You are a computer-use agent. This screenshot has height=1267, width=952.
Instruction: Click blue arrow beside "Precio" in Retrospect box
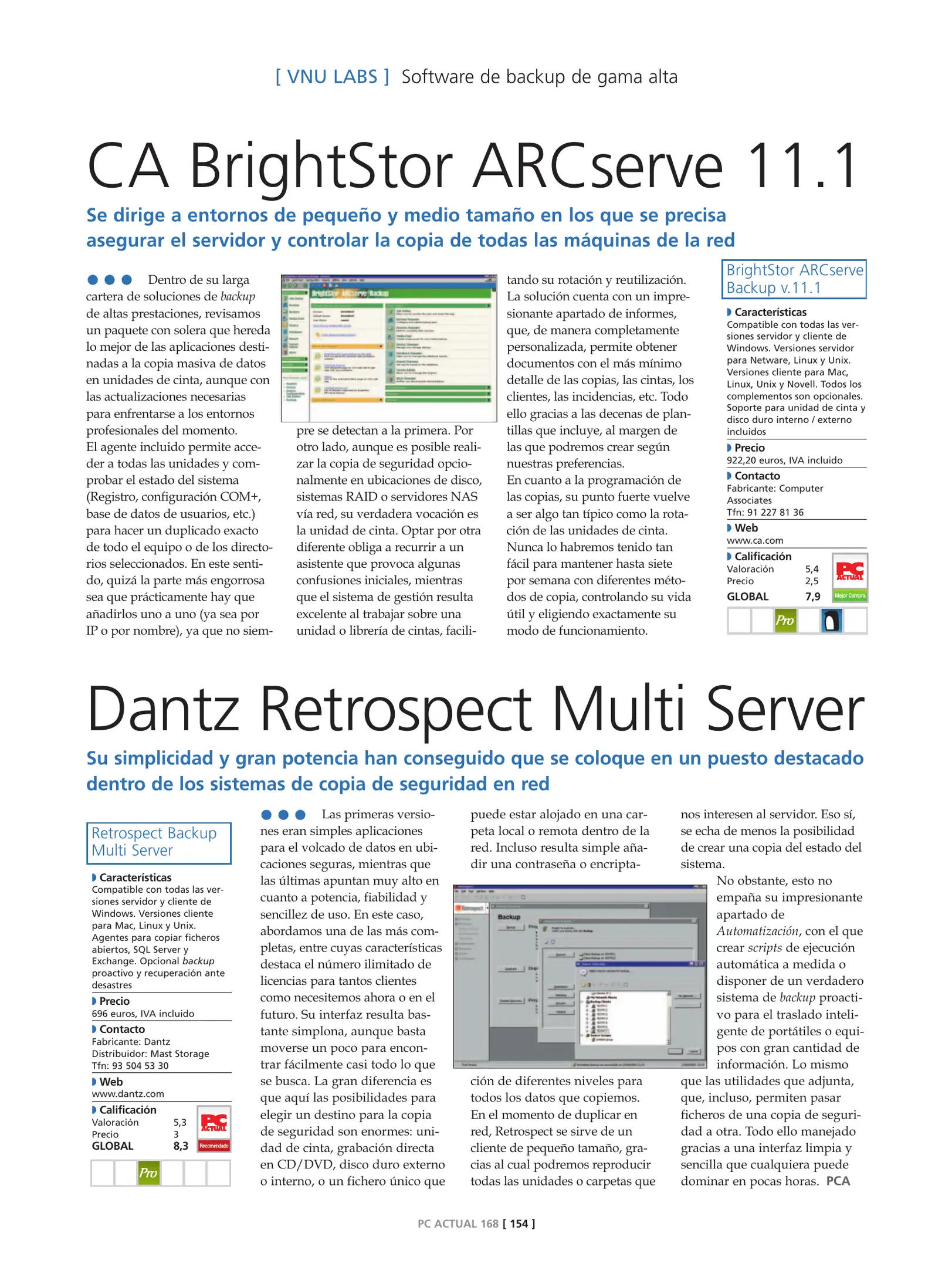pyautogui.click(x=94, y=1001)
